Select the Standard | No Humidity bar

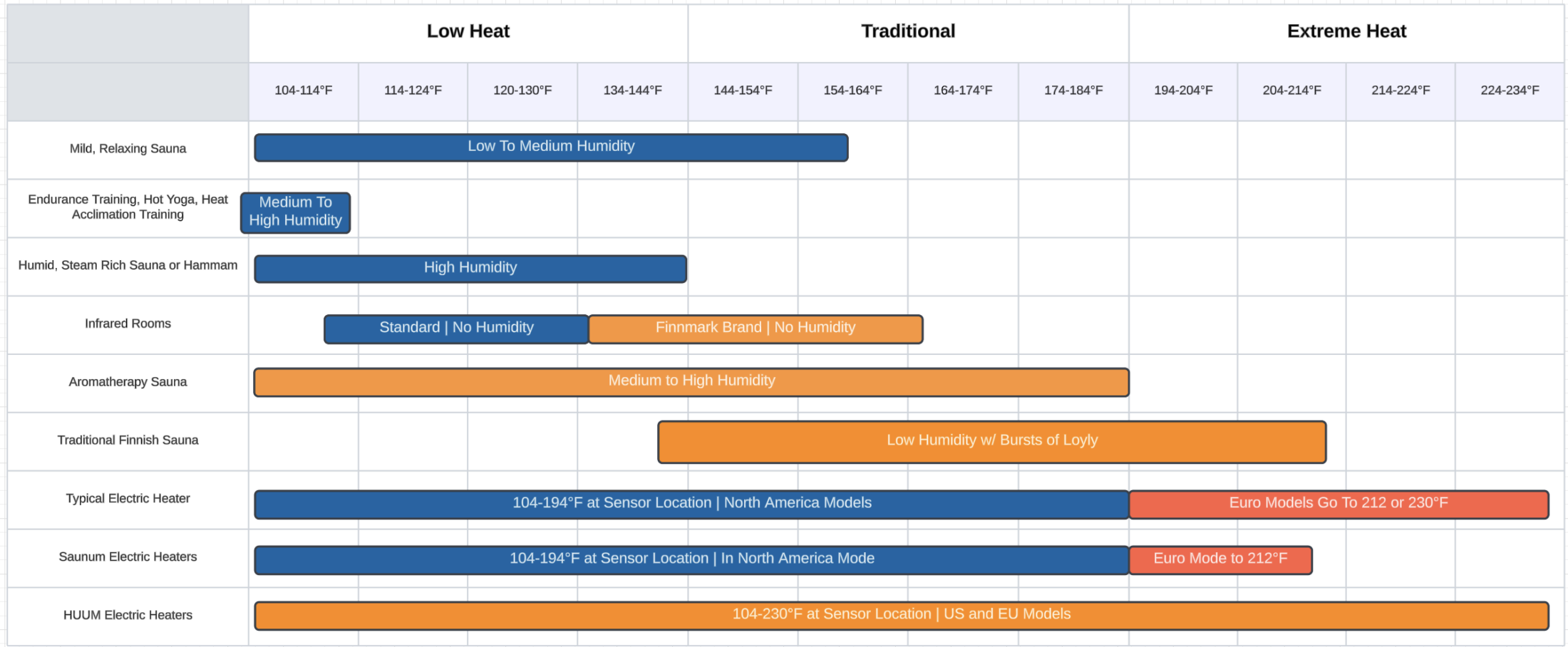[456, 328]
